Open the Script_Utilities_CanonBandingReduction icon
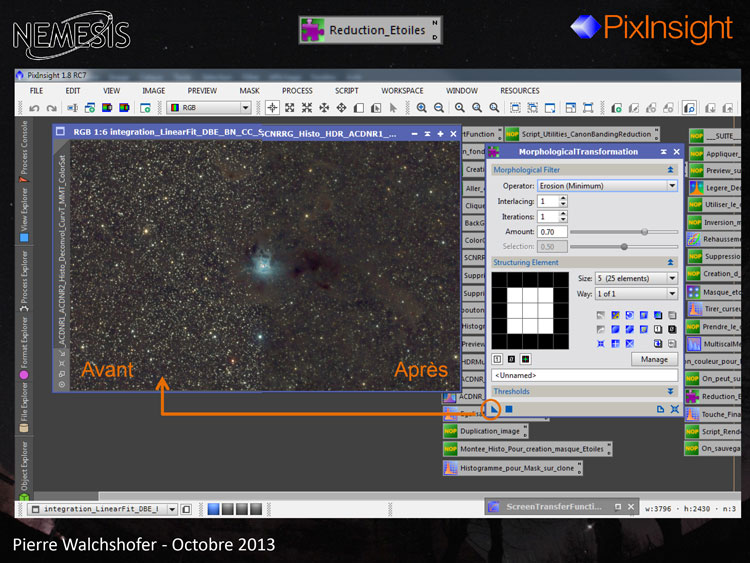This screenshot has width=750, height=563. pos(582,134)
